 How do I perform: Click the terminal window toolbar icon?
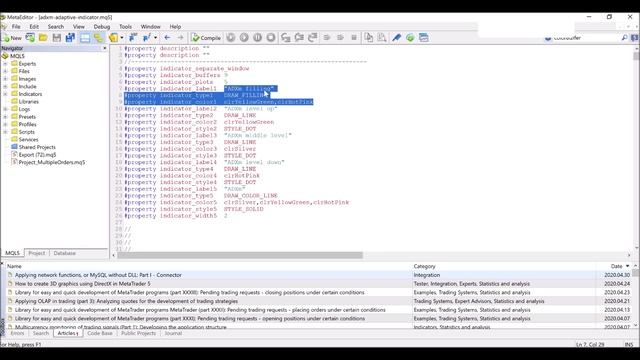tap(424, 38)
